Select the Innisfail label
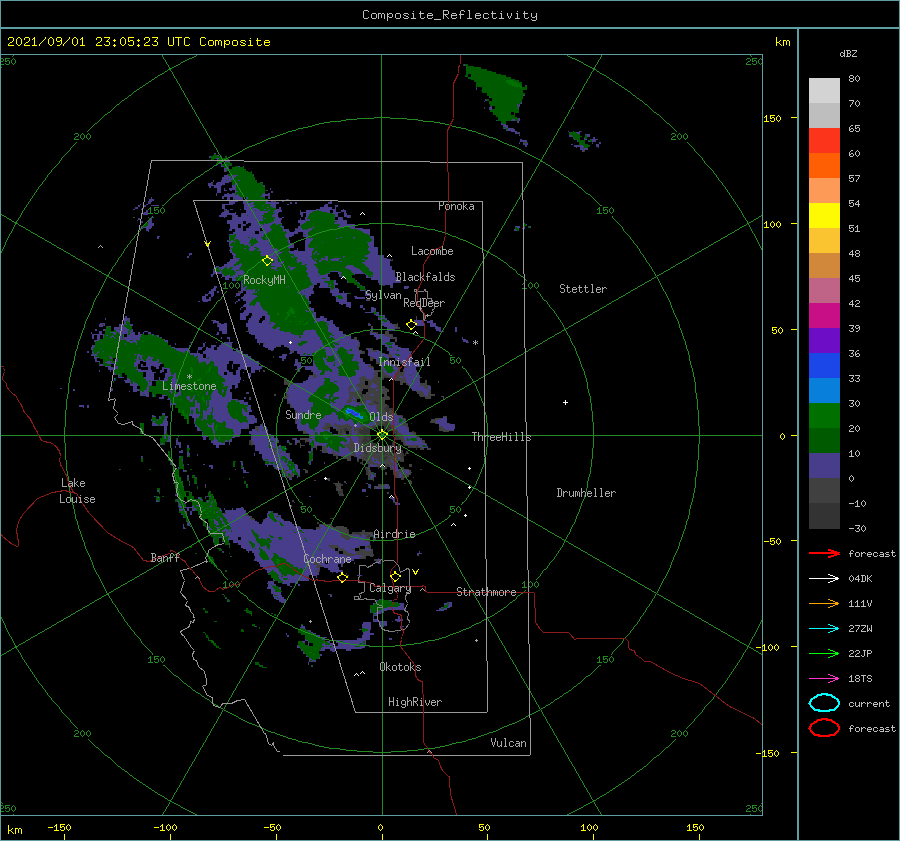 pyautogui.click(x=404, y=362)
